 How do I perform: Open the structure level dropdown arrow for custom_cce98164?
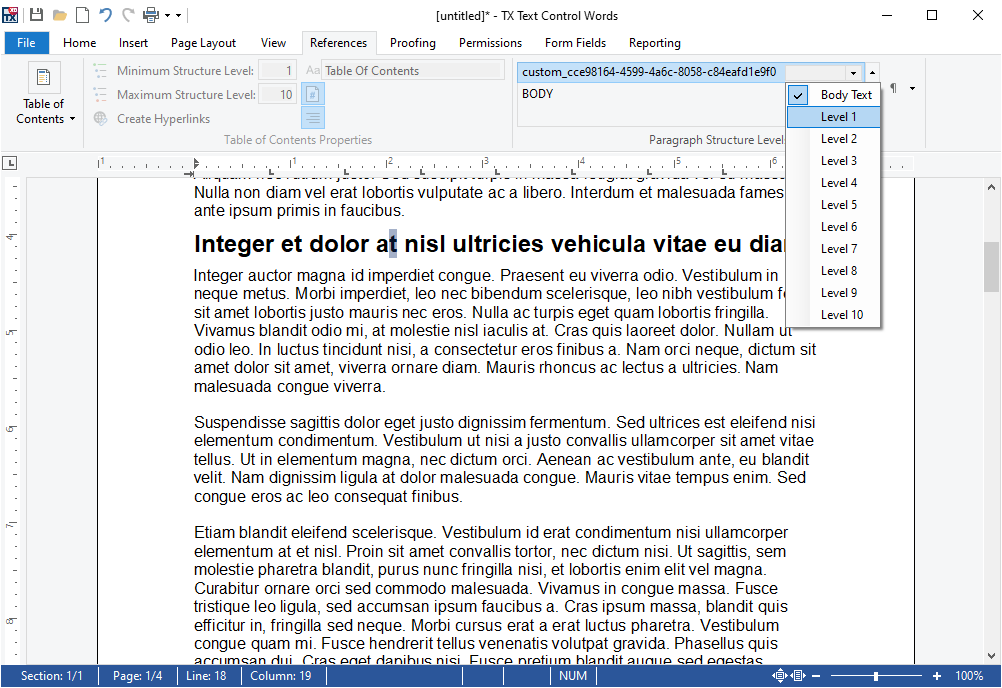tap(853, 73)
